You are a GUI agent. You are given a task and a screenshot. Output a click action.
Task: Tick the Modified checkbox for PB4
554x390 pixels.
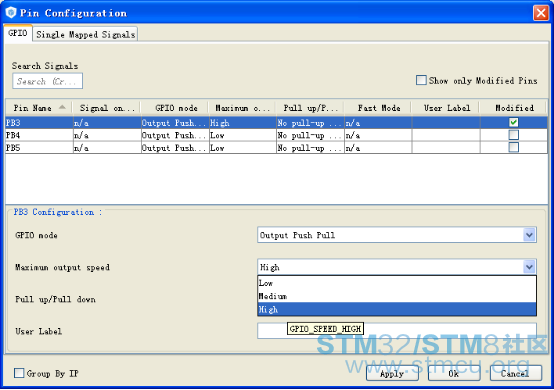pyautogui.click(x=513, y=135)
